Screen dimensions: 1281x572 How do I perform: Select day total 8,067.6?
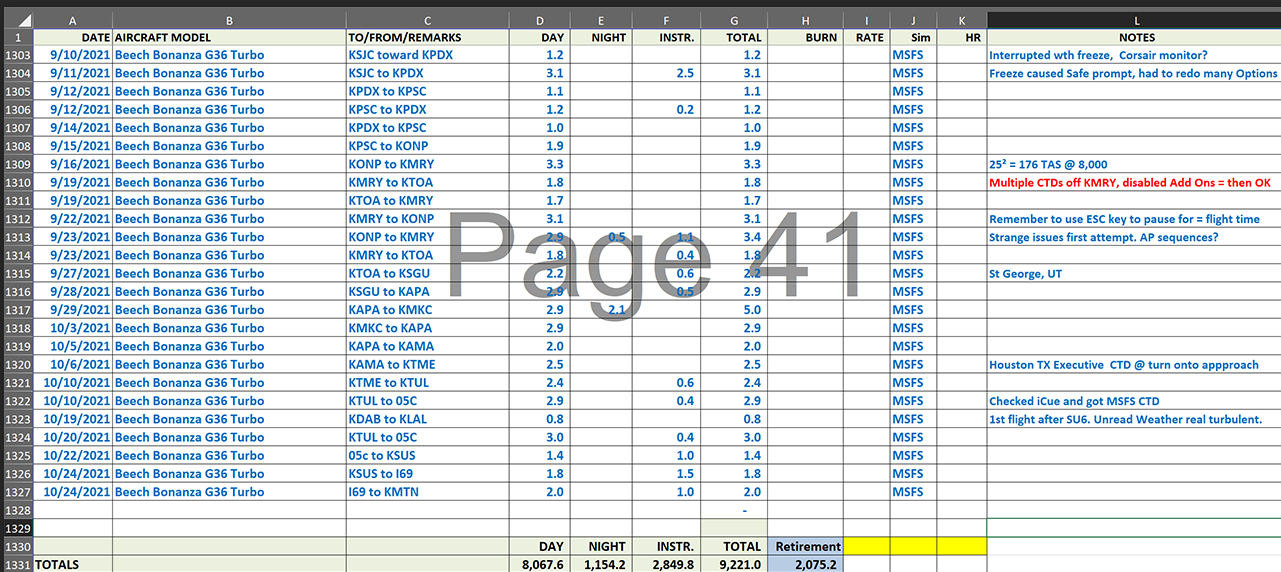click(x=540, y=564)
